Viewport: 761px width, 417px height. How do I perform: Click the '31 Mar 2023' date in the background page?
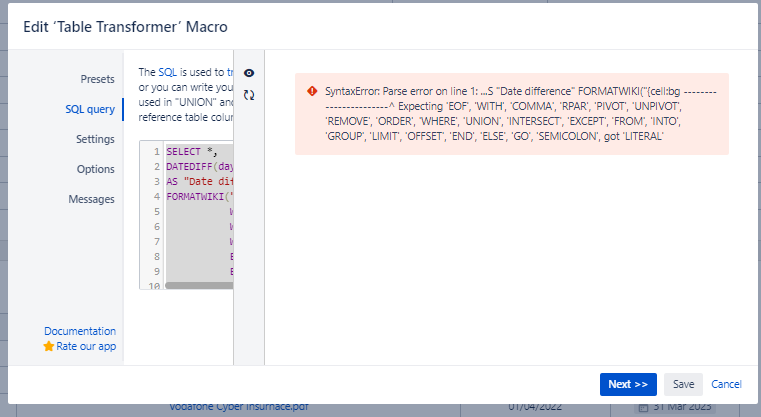click(x=682, y=407)
